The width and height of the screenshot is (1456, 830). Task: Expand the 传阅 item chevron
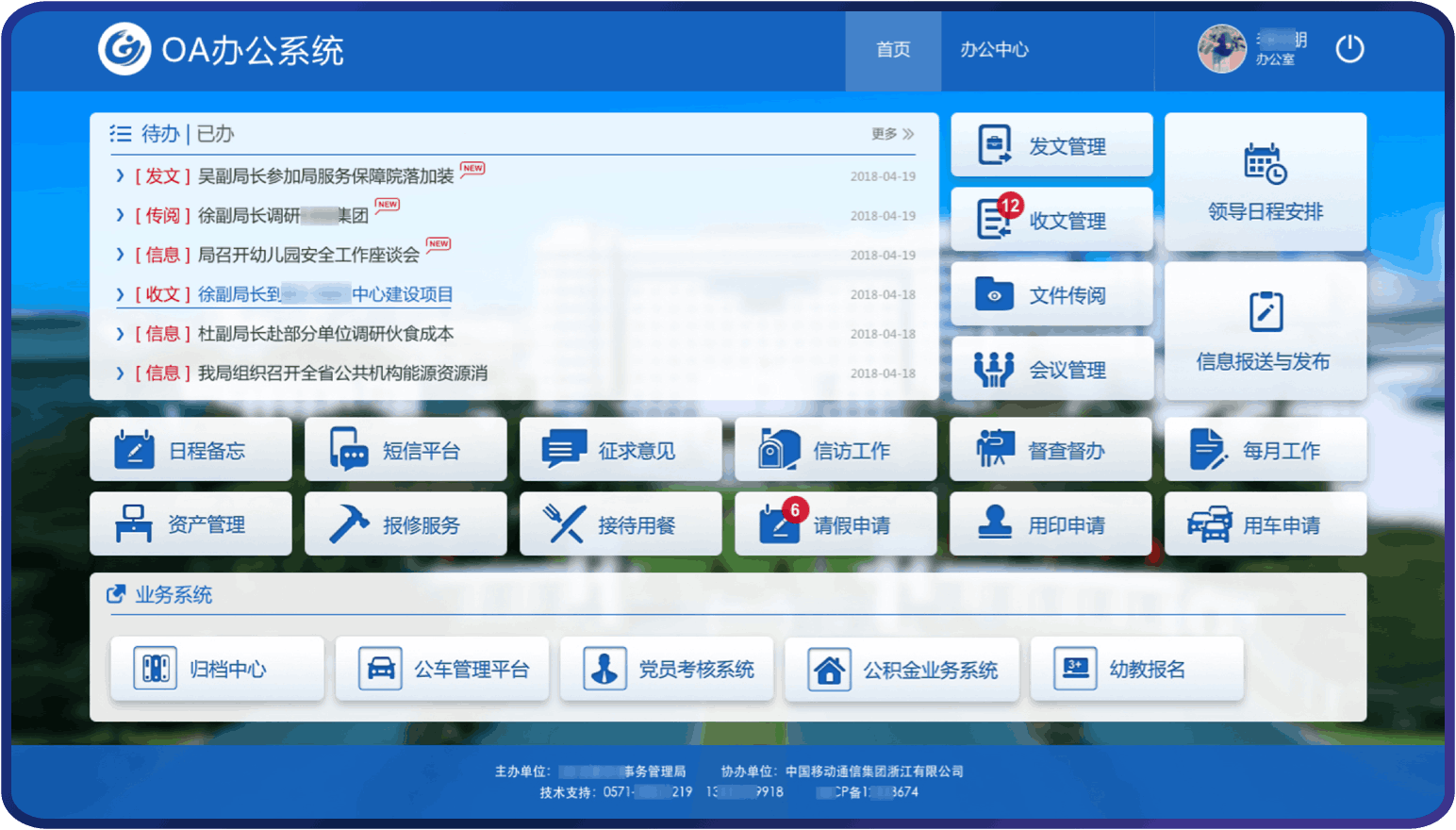(120, 215)
